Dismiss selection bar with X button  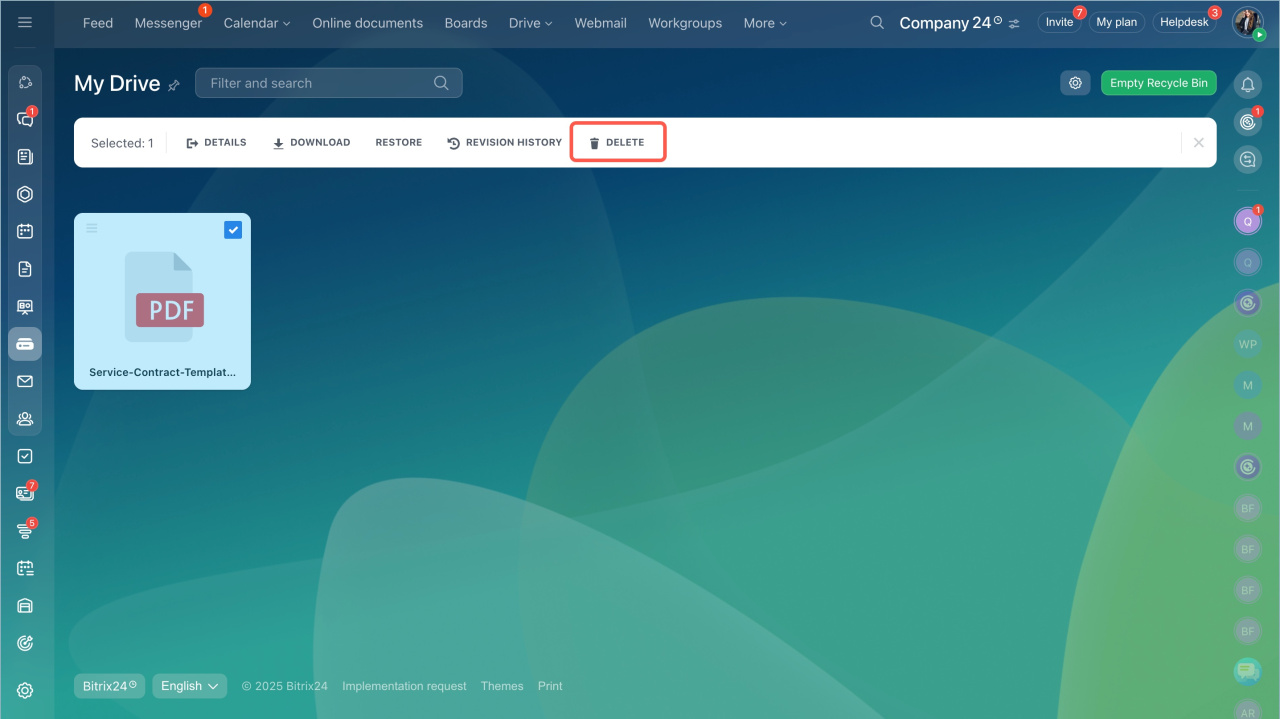tap(1198, 143)
